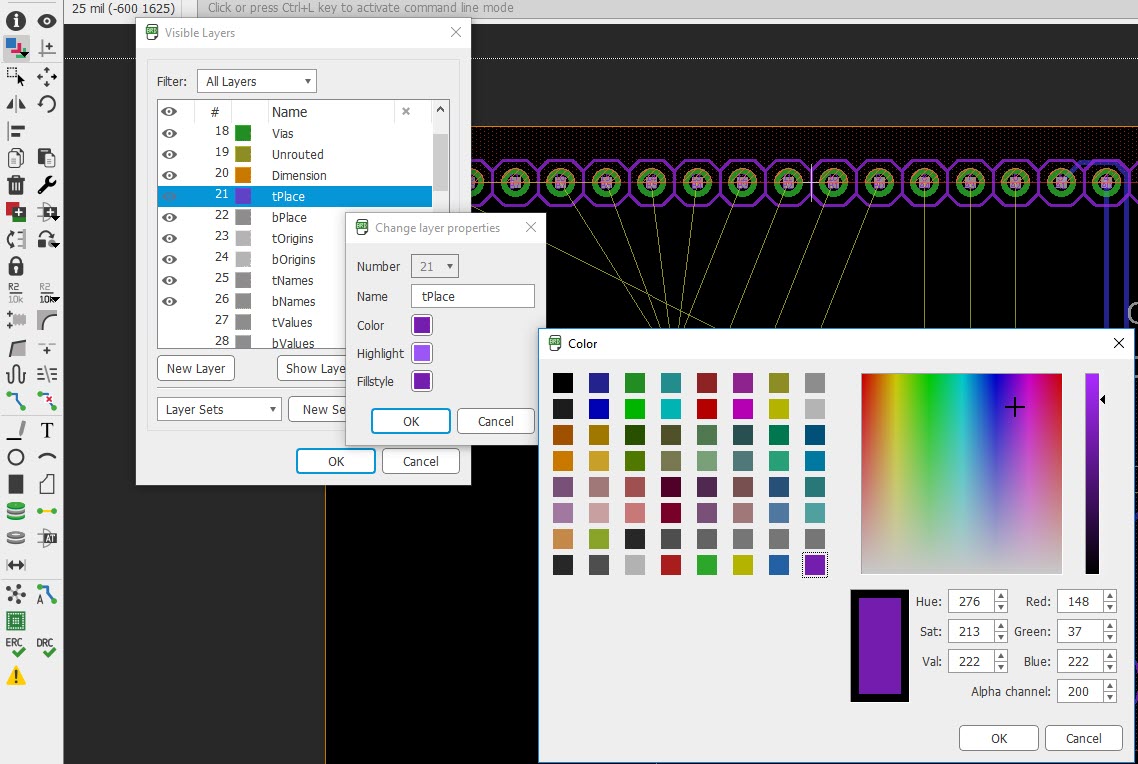Click OK in Change layer properties
The width and height of the screenshot is (1138, 764).
coord(411,422)
